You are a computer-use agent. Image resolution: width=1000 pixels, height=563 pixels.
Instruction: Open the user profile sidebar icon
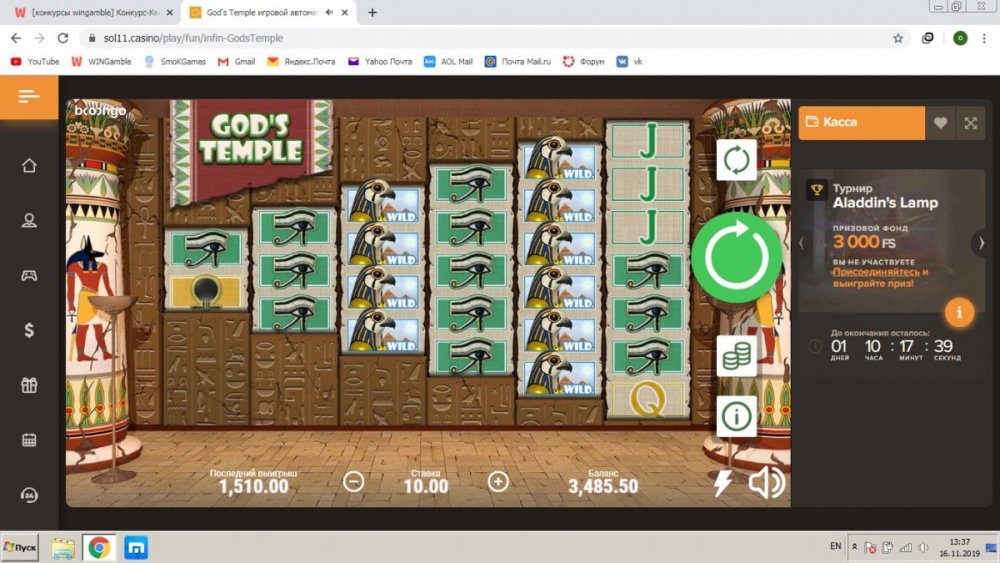29,220
